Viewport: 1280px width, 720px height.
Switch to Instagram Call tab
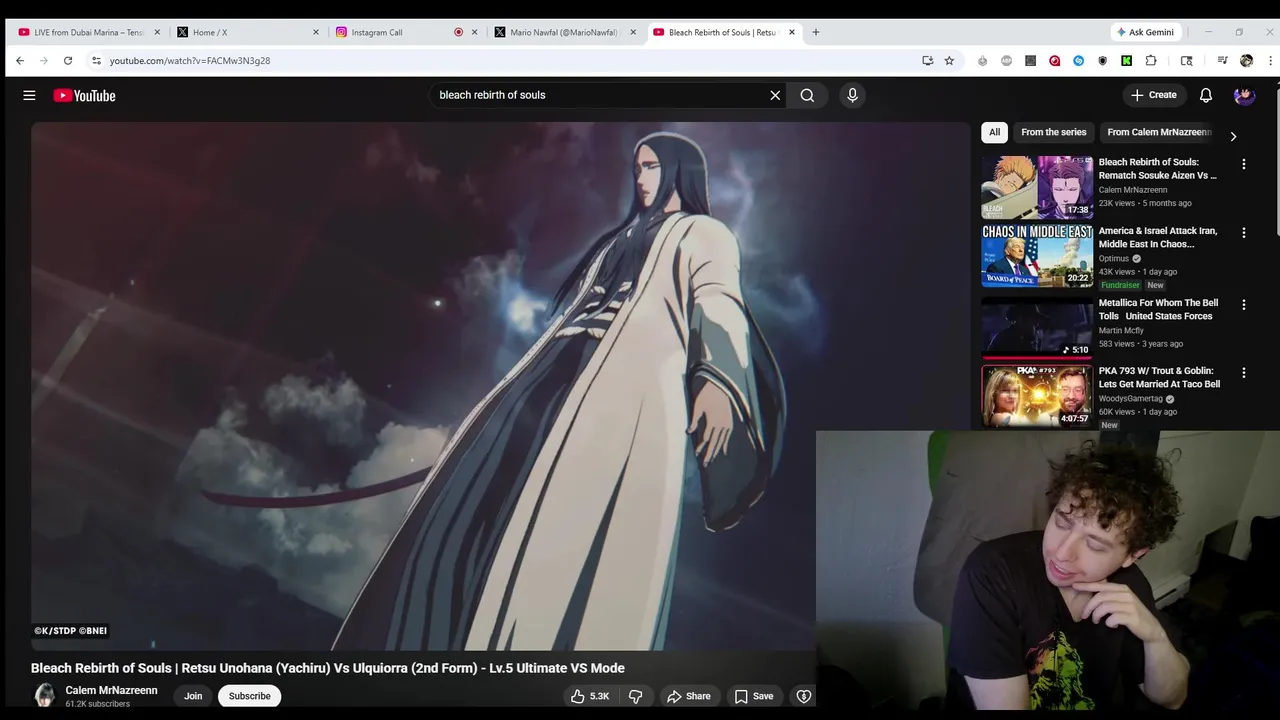(407, 32)
